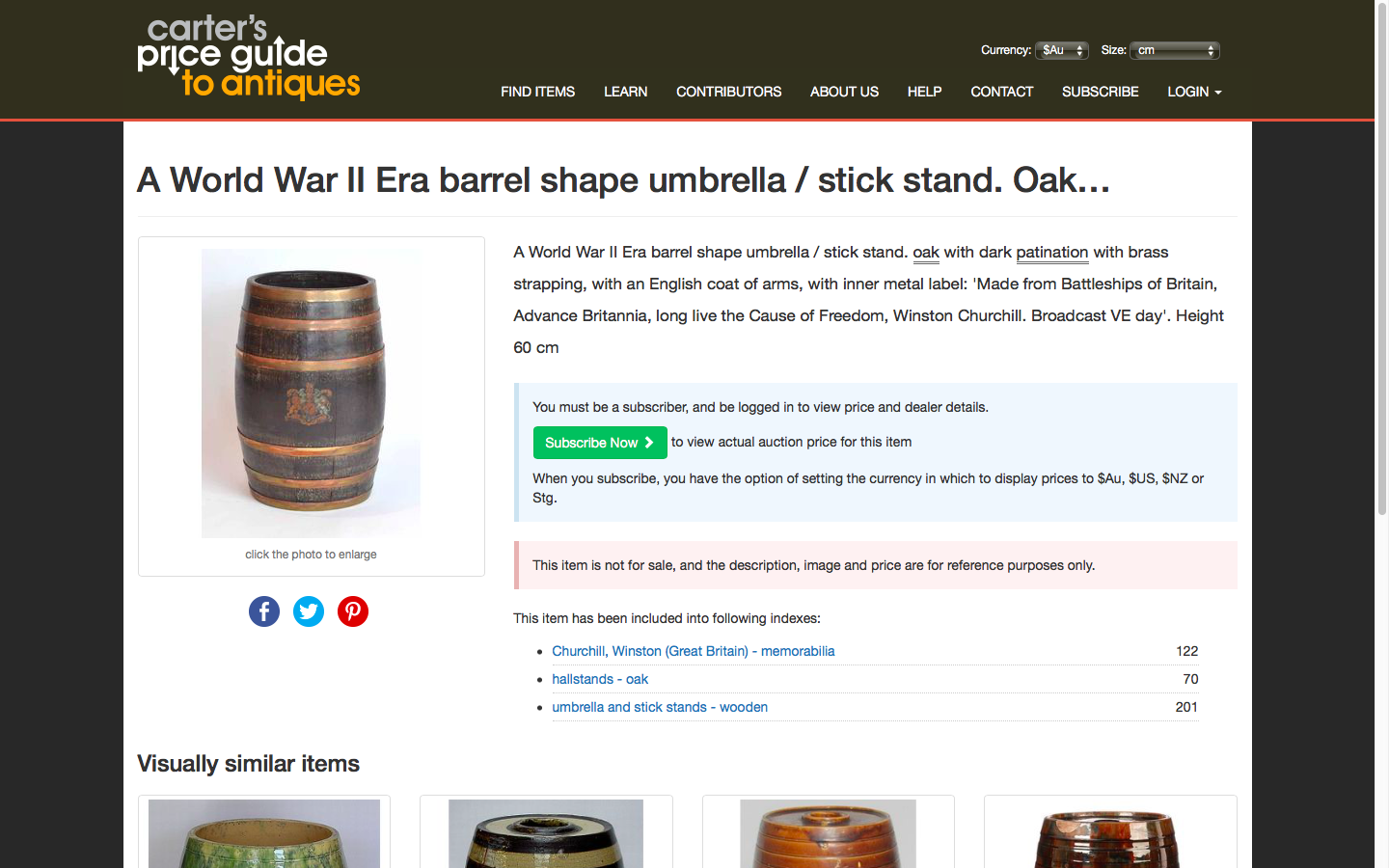Open umbrella and stick stands - wooden link
The image size is (1389, 868).
(x=660, y=707)
